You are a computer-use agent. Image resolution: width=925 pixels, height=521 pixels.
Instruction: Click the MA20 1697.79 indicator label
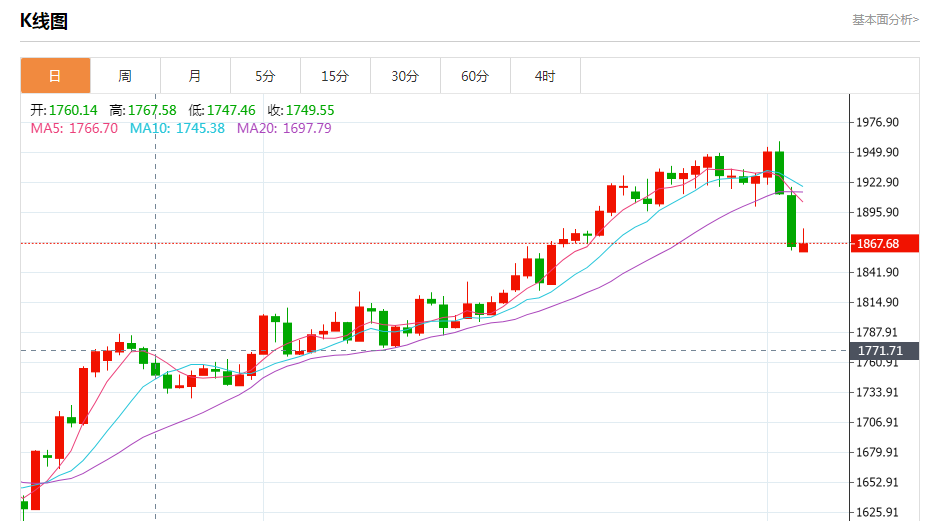click(284, 128)
